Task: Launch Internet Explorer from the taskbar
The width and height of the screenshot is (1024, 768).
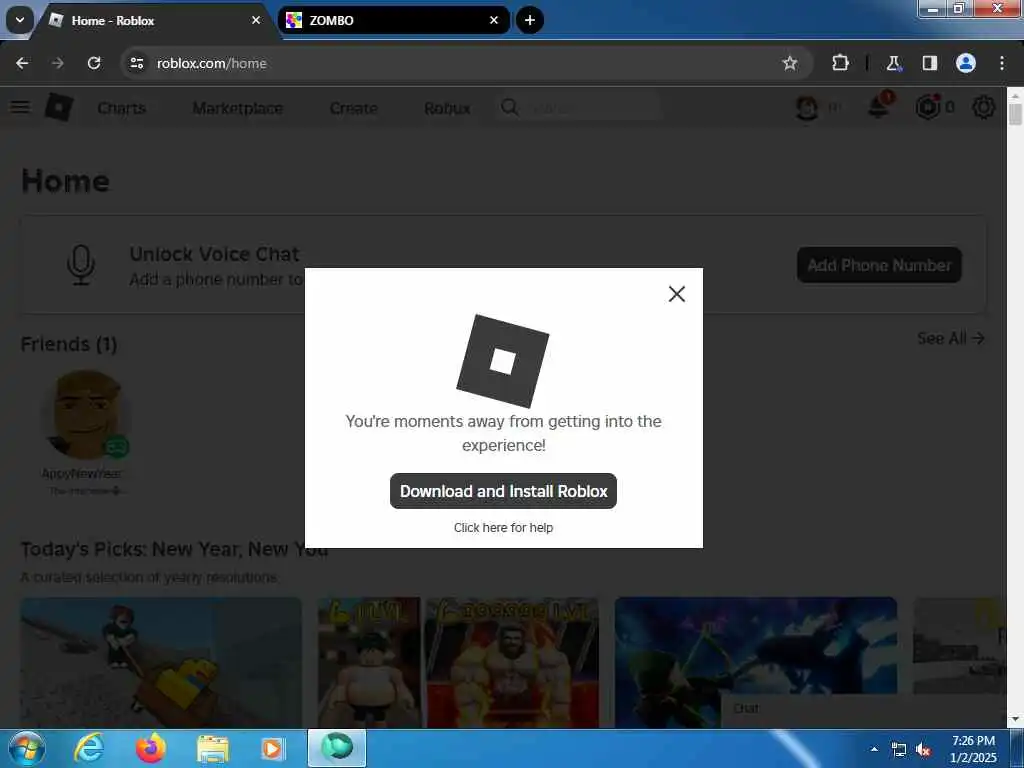Action: (89, 748)
